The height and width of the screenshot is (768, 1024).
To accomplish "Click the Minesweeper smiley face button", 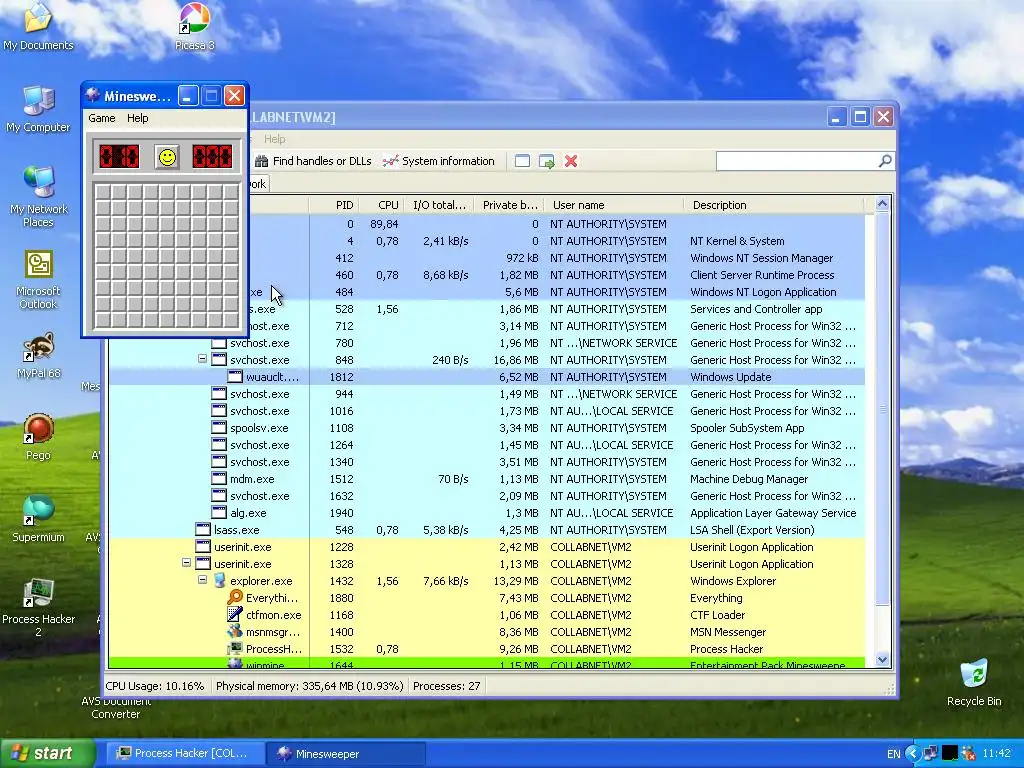I will 167,157.
